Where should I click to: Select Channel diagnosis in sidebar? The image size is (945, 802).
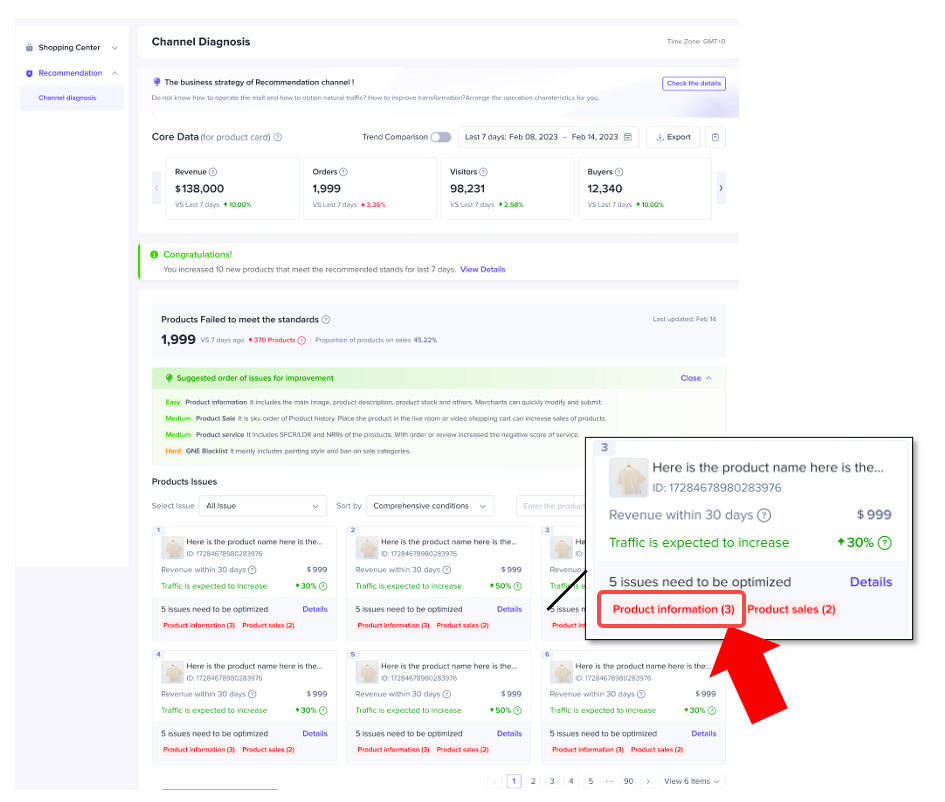[68, 98]
